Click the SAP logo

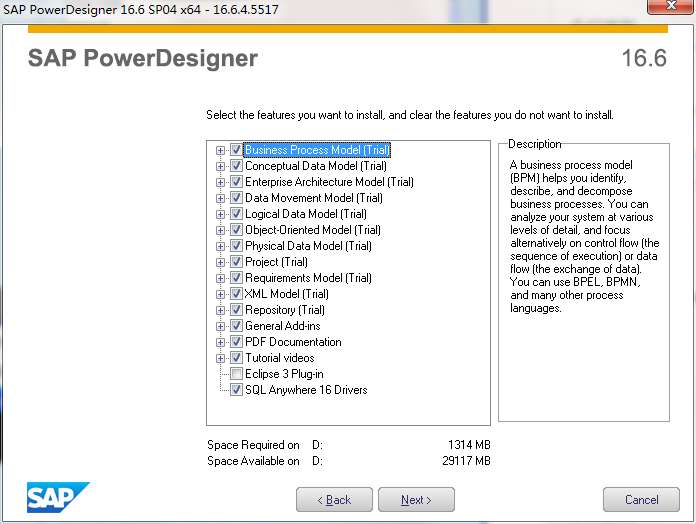click(x=58, y=497)
